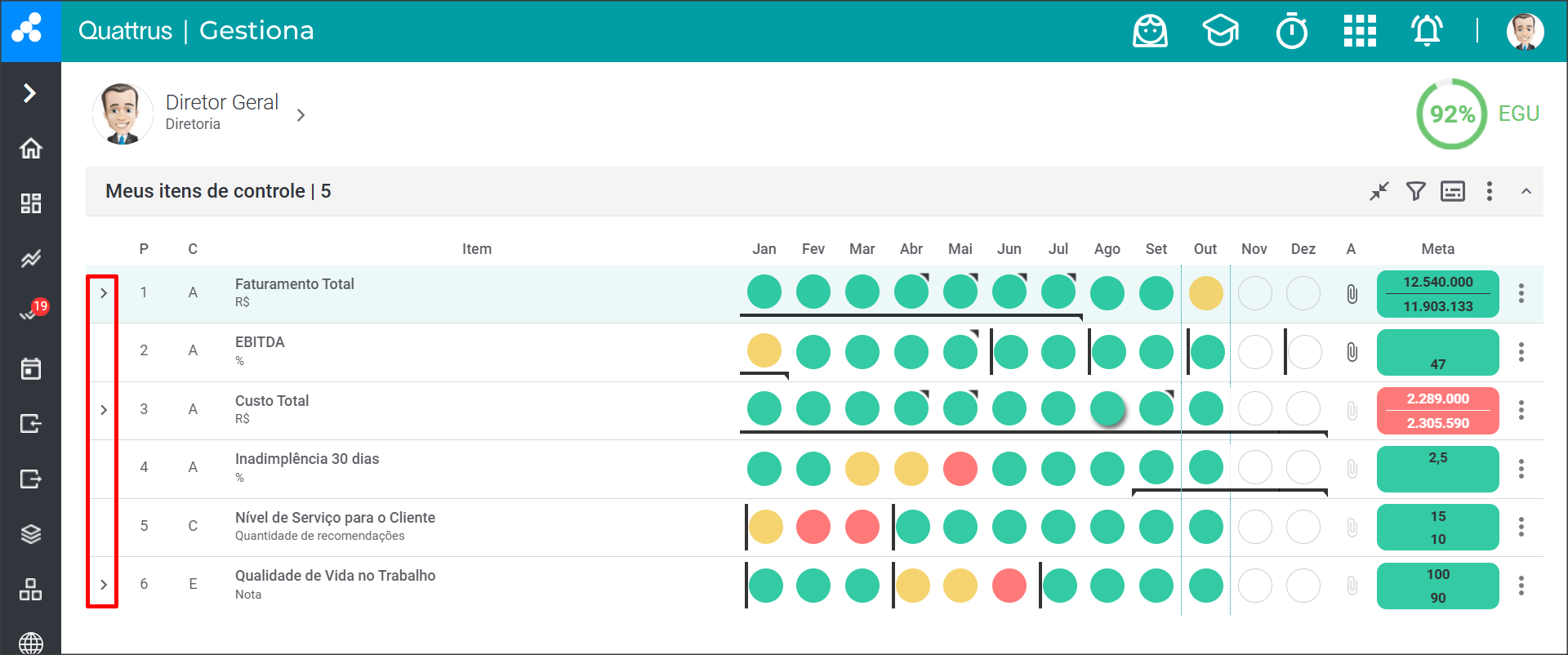The image size is (1568, 655).
Task: Open the notifications bell icon
Action: coord(1427,31)
